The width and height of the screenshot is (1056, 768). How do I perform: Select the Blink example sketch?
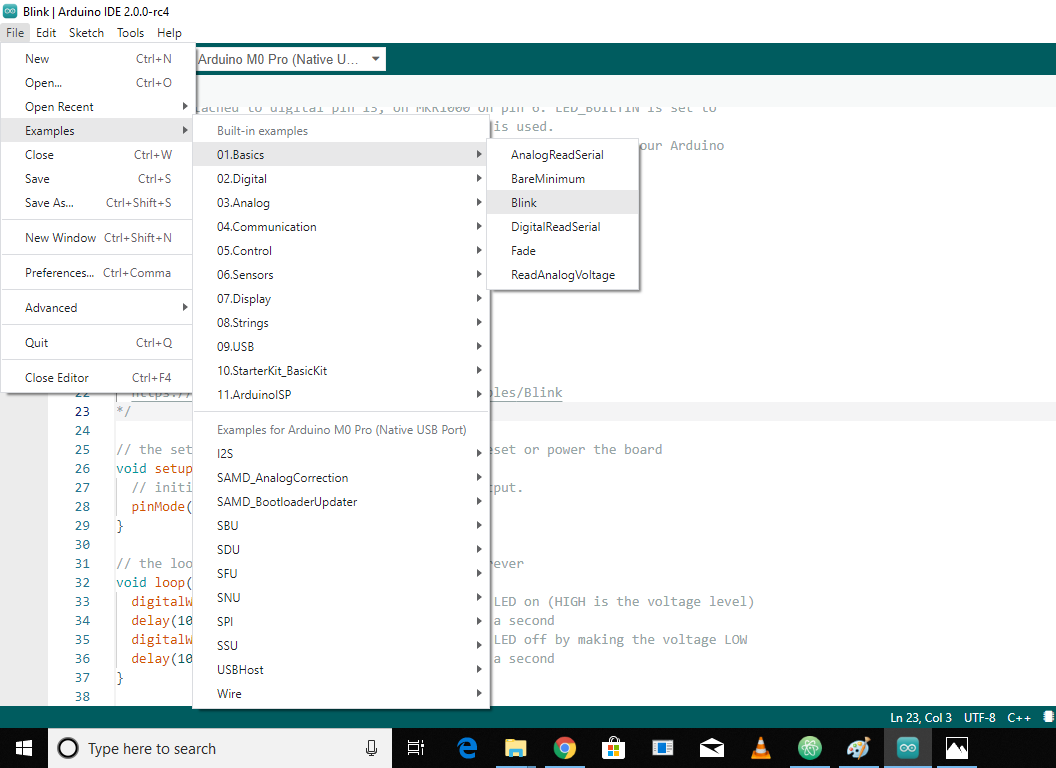click(x=563, y=203)
